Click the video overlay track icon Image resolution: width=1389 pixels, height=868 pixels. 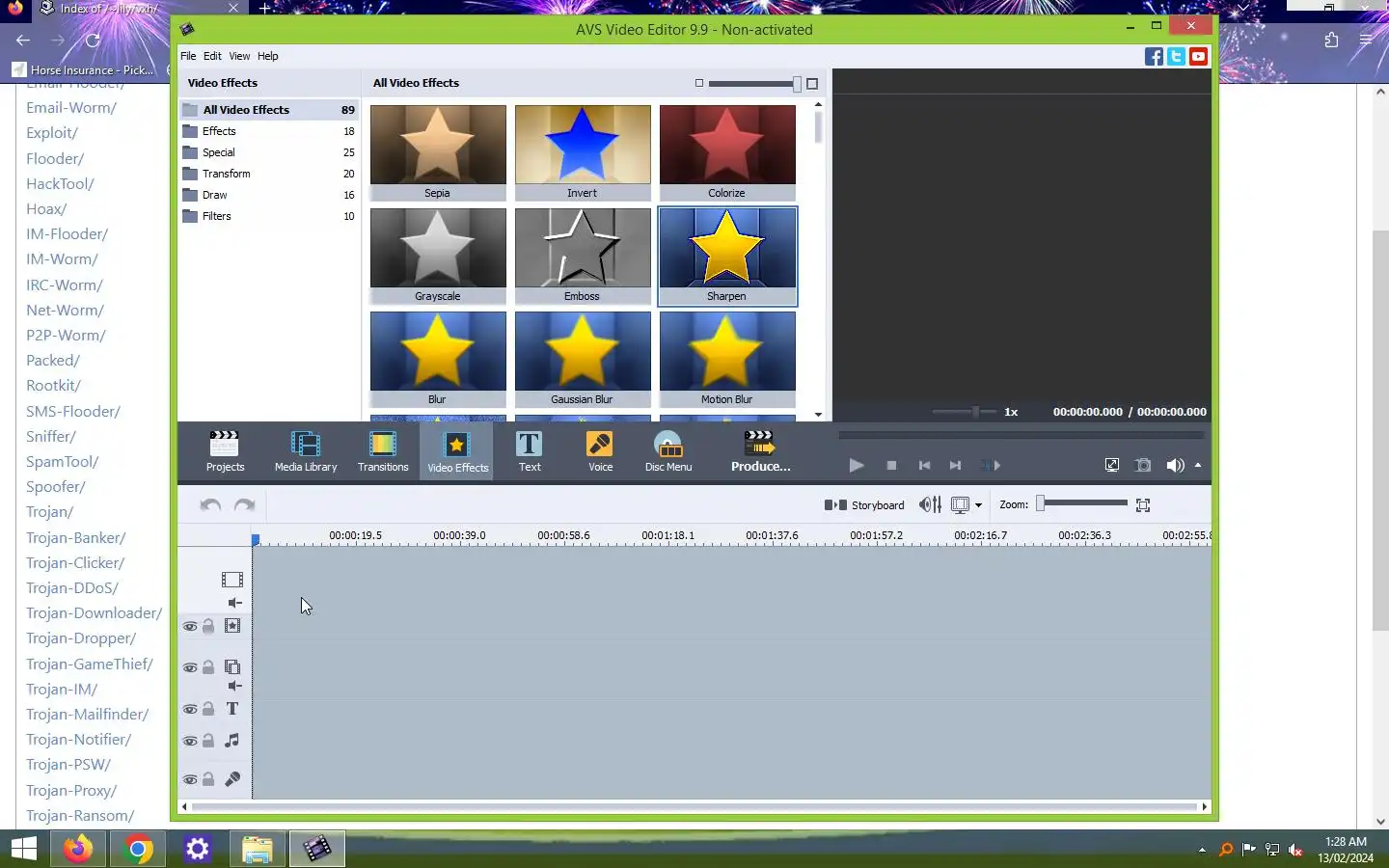pos(232,666)
